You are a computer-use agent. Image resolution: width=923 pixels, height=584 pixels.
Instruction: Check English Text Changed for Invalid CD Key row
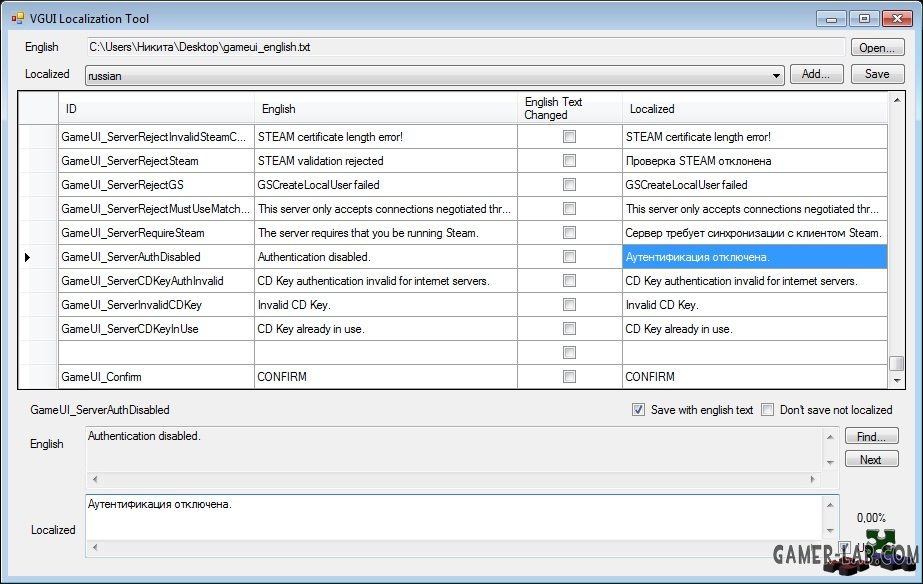click(569, 304)
